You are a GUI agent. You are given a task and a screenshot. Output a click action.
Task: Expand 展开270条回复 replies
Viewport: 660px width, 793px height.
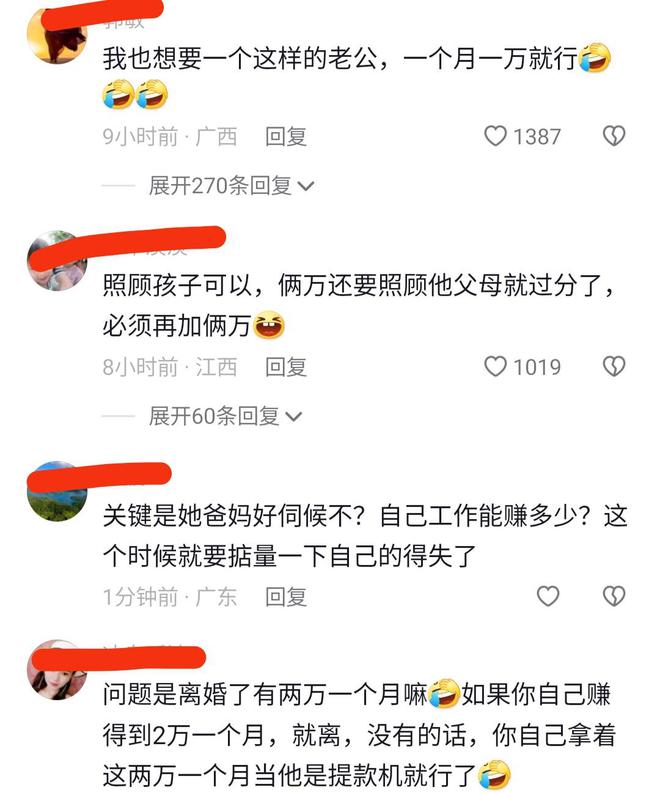[x=231, y=186]
